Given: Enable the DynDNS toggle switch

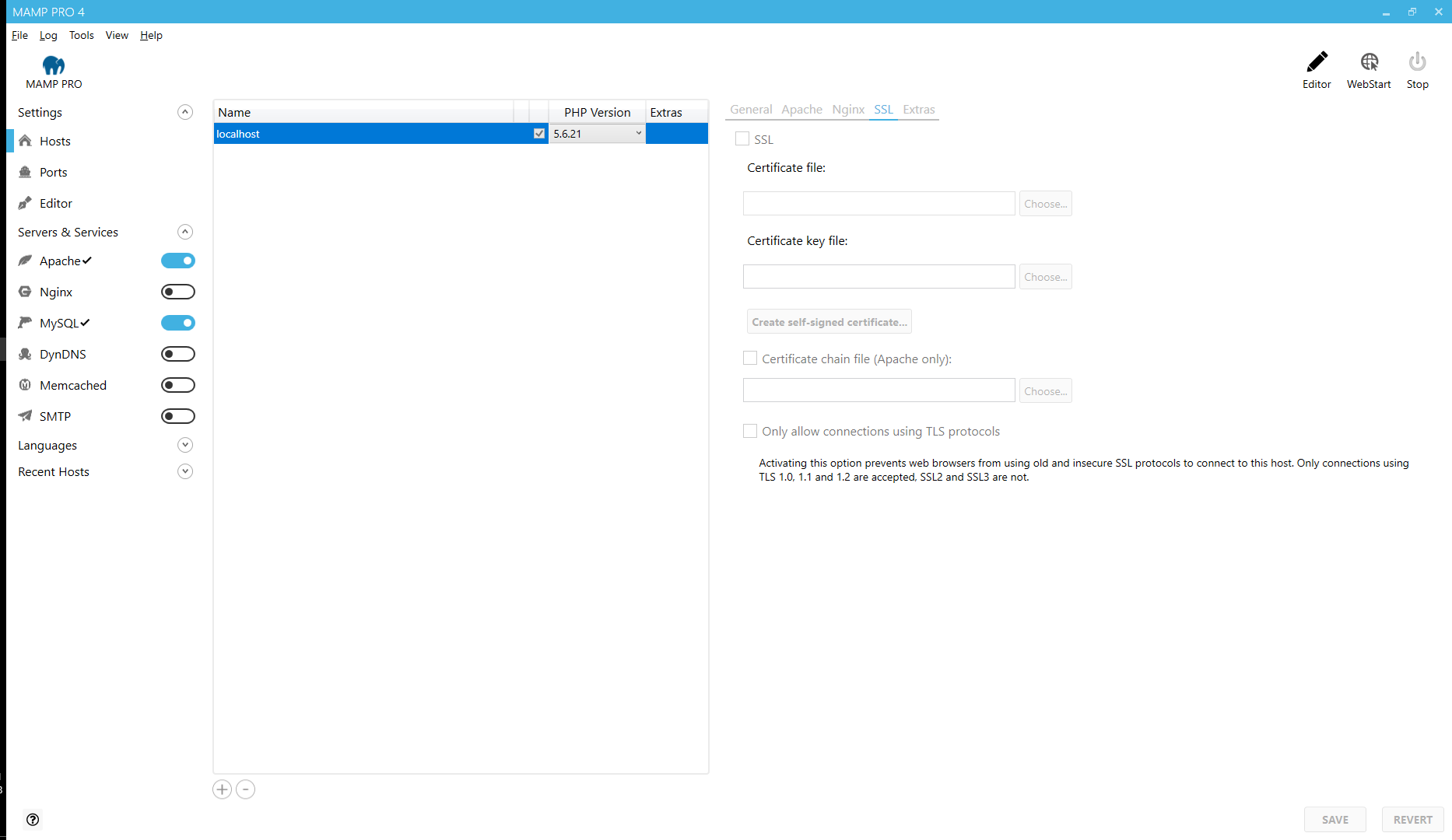Looking at the screenshot, I should pyautogui.click(x=178, y=354).
